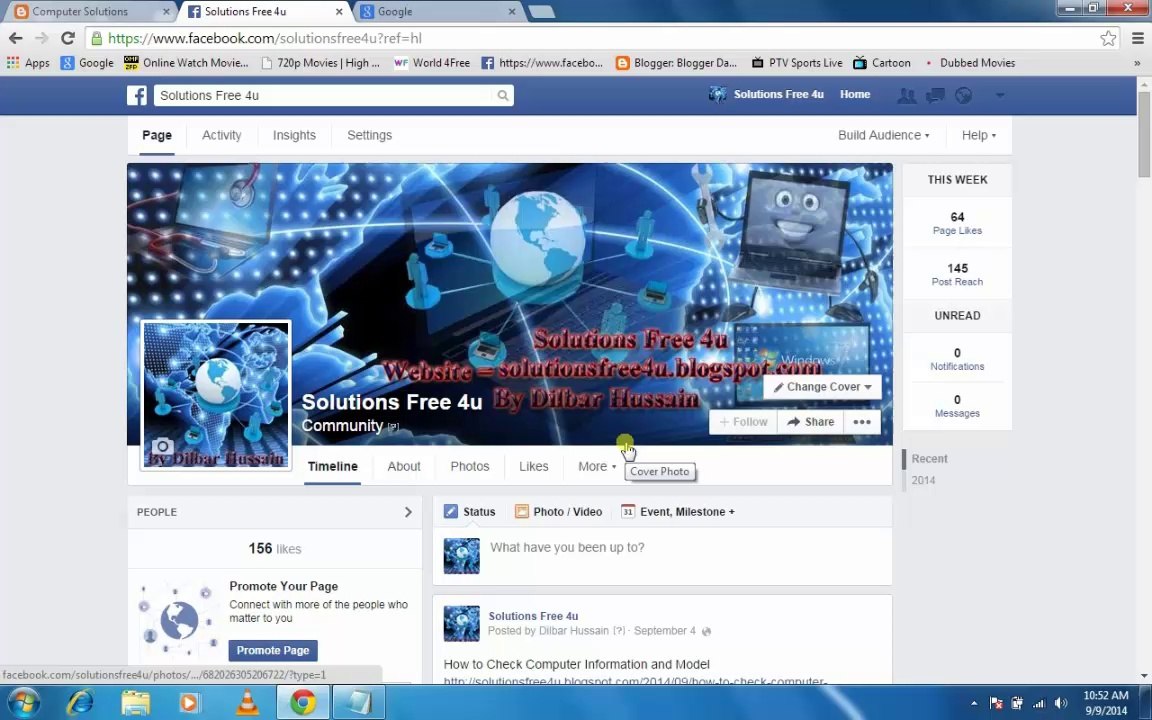1152x720 pixels.
Task: Launch Internet Explorer from taskbar
Action: pos(80,702)
